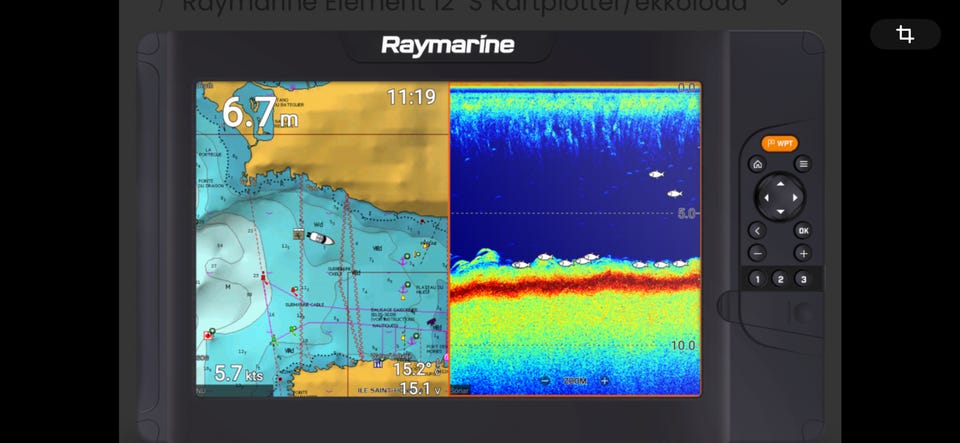Click the up arrow on the directional pad

coord(780,183)
